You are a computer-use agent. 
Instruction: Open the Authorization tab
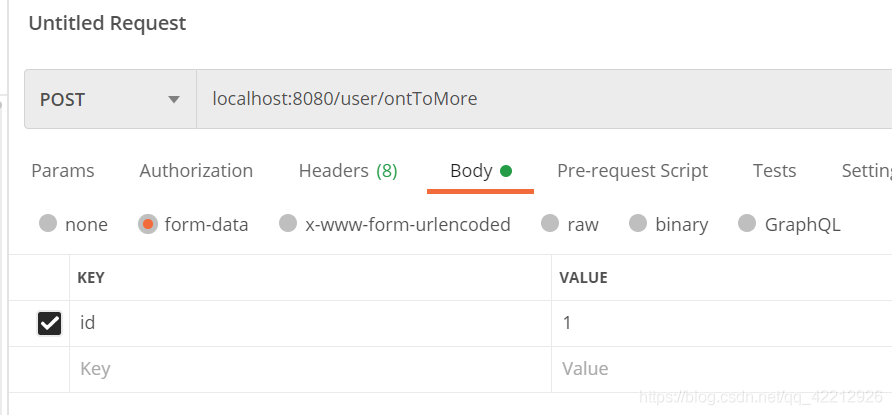click(x=196, y=171)
